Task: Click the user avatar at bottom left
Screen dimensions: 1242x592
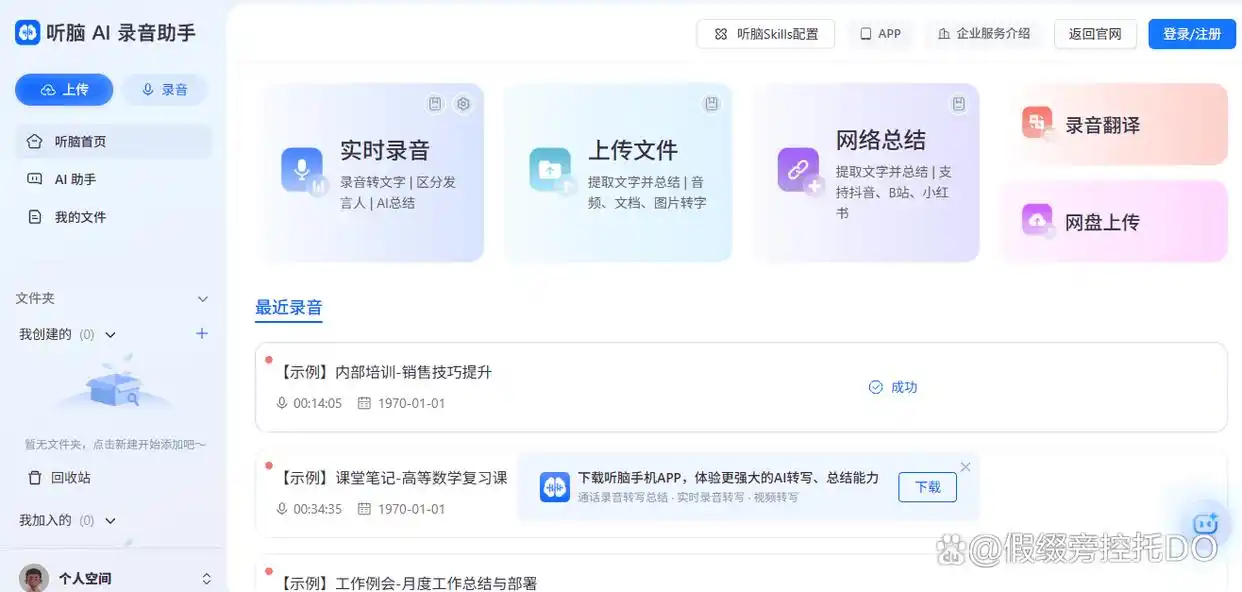Action: tap(35, 578)
